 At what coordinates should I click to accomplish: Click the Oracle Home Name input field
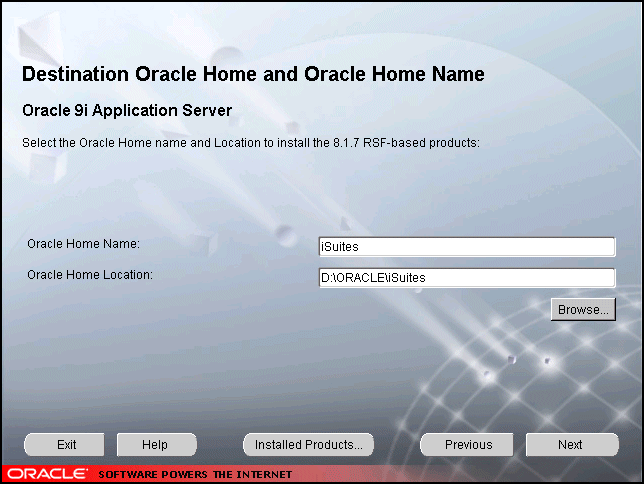(x=467, y=247)
